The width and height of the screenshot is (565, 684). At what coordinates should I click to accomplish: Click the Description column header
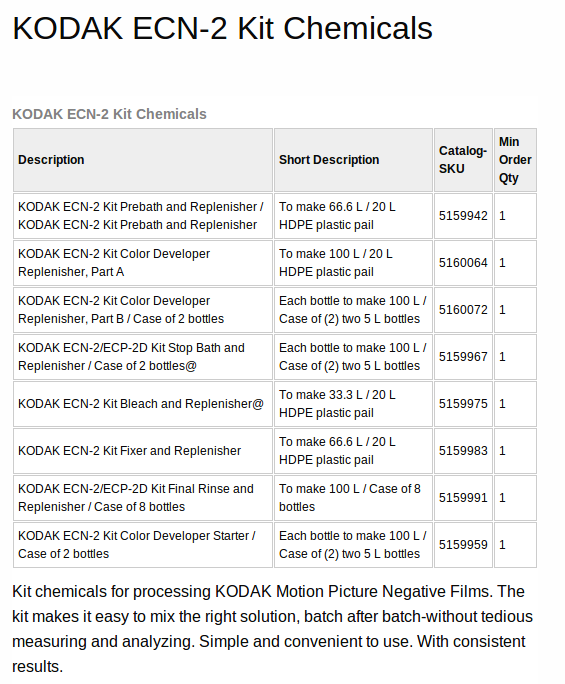143,160
